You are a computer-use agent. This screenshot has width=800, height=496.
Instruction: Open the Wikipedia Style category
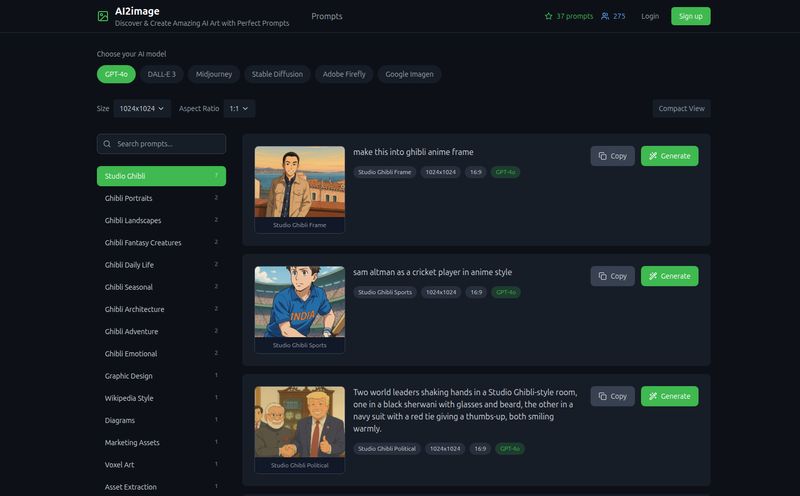(x=161, y=398)
